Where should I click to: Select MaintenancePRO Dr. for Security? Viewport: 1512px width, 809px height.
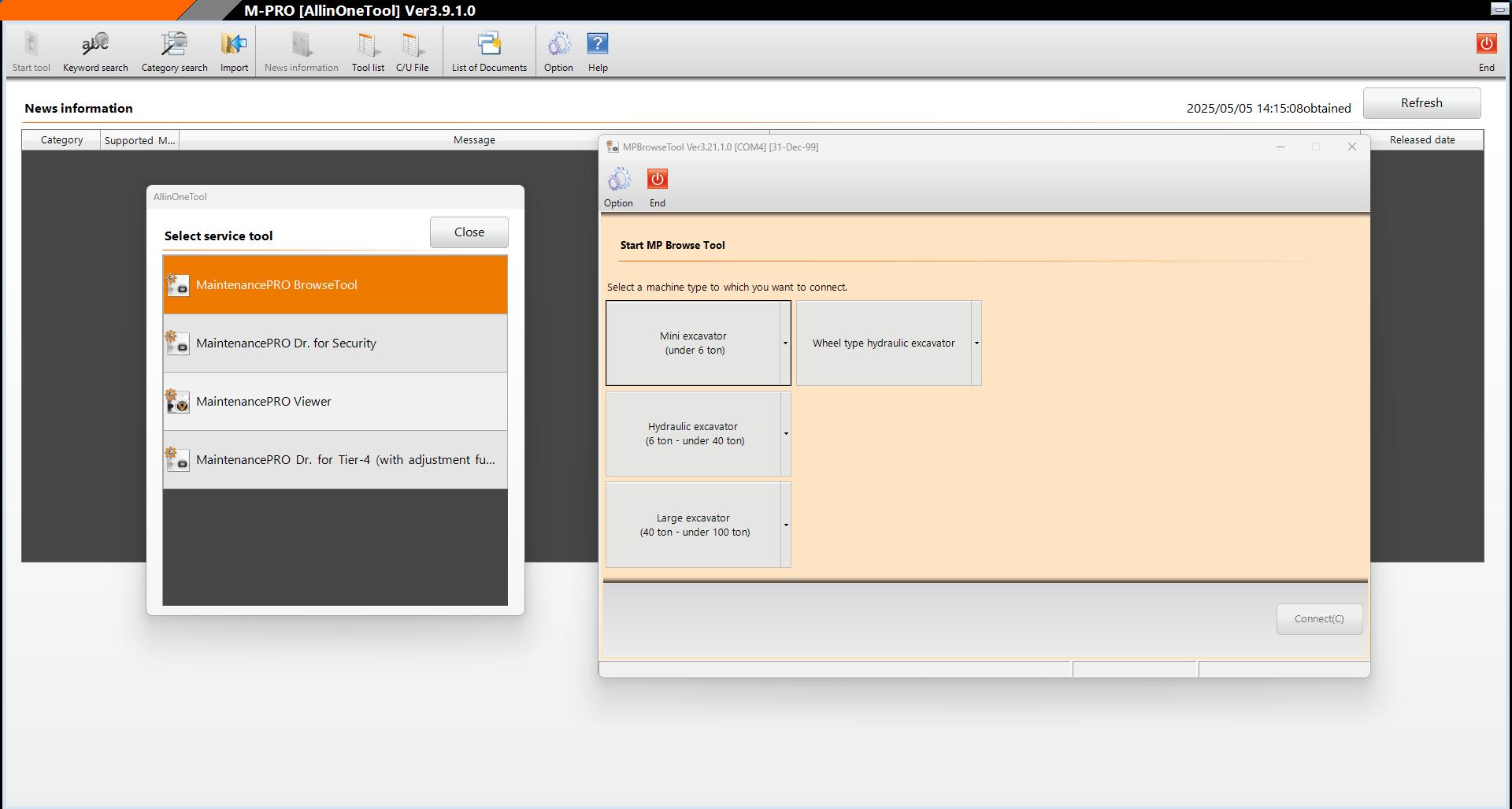(x=335, y=343)
